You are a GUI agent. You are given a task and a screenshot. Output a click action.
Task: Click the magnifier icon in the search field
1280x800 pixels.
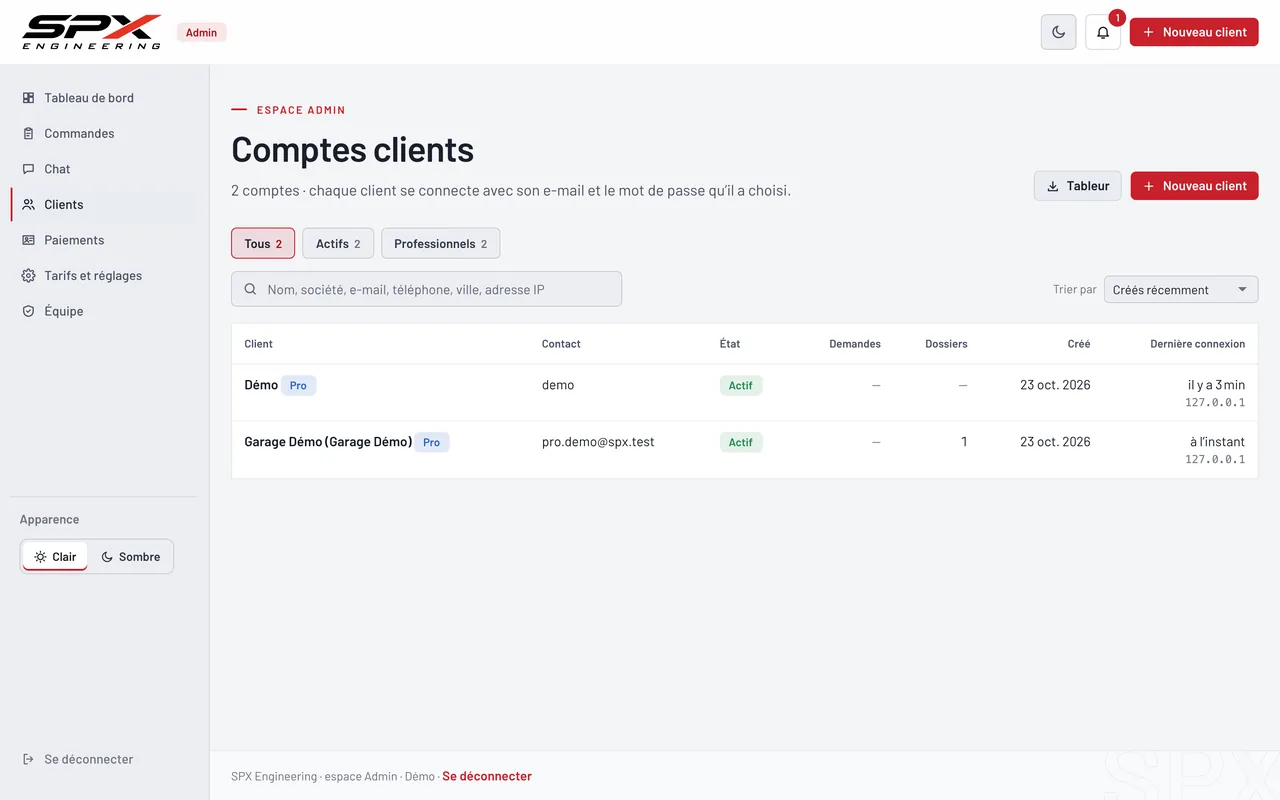(x=250, y=289)
